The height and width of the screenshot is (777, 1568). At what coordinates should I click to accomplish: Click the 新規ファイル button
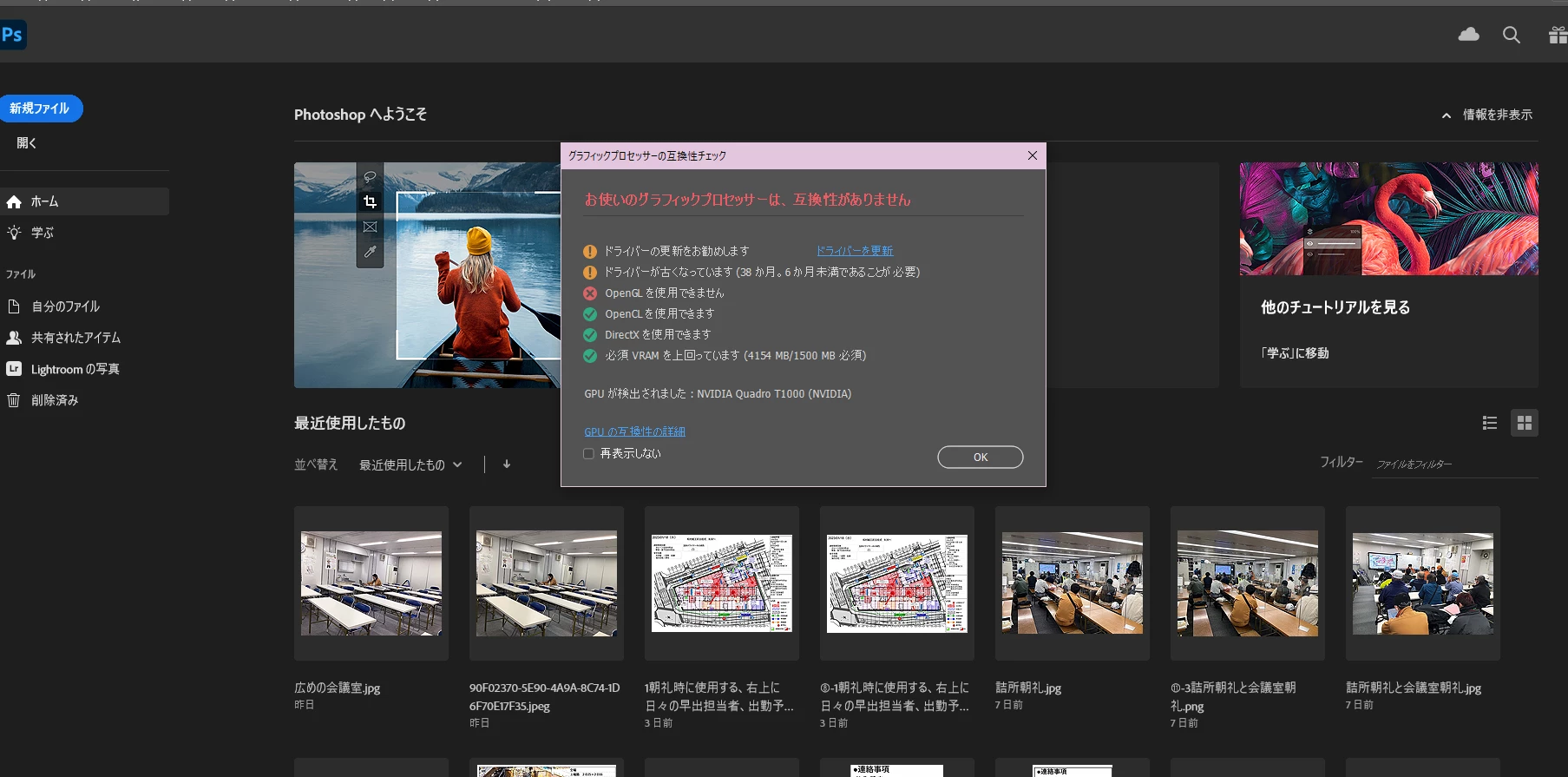pos(40,109)
